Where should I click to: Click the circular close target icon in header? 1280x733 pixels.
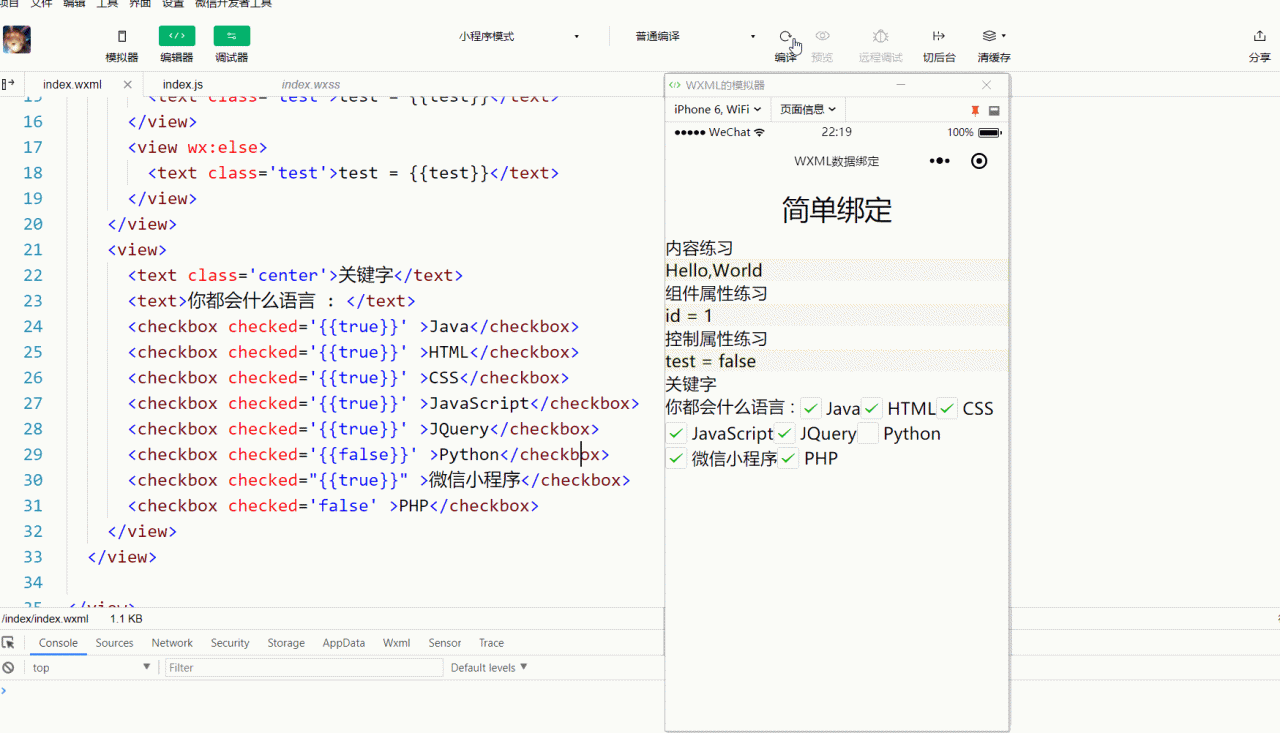click(979, 161)
